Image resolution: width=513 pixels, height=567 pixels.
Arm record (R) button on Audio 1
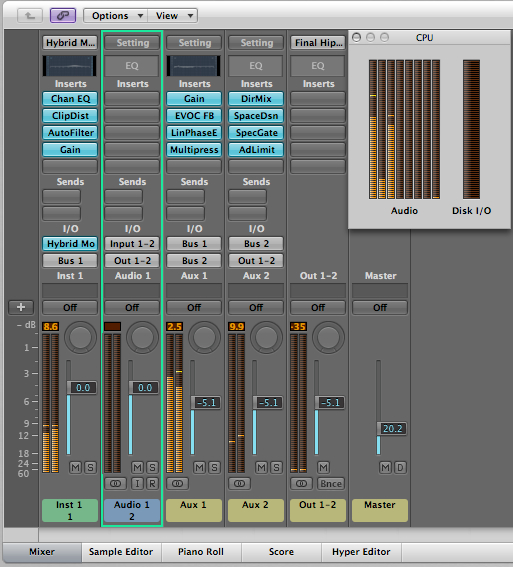coord(152,483)
